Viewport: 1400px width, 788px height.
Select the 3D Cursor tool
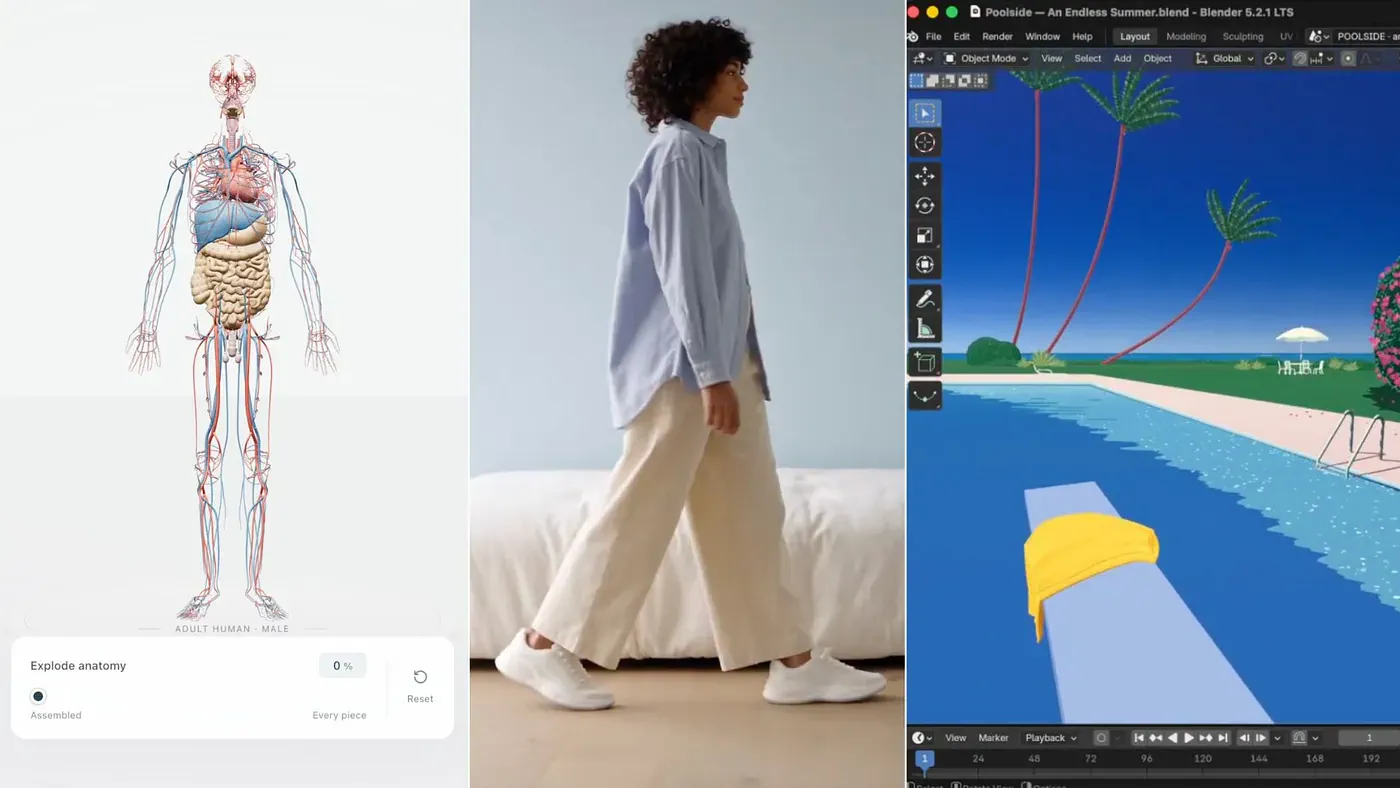925,143
